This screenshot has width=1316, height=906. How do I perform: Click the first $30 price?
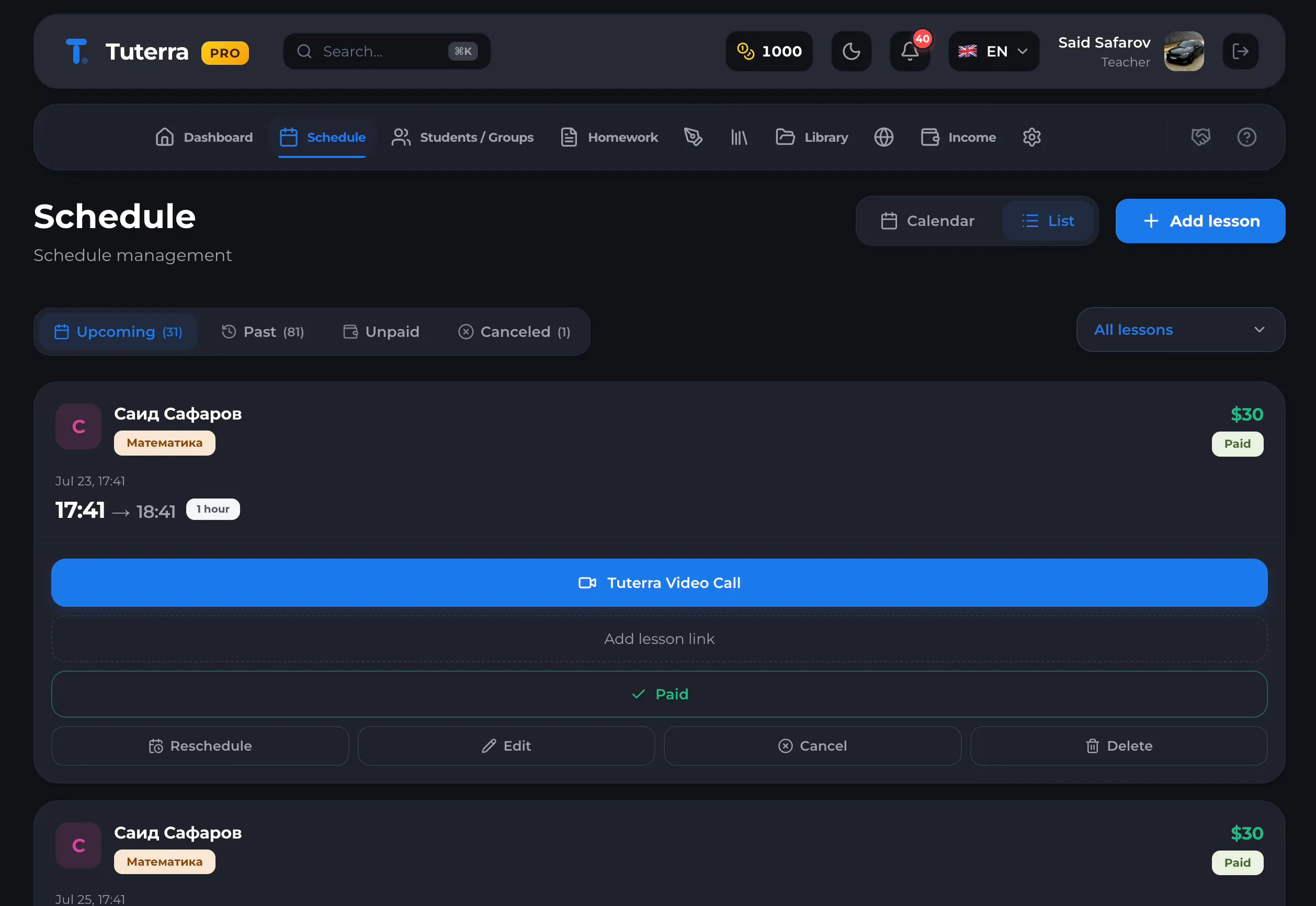1247,414
